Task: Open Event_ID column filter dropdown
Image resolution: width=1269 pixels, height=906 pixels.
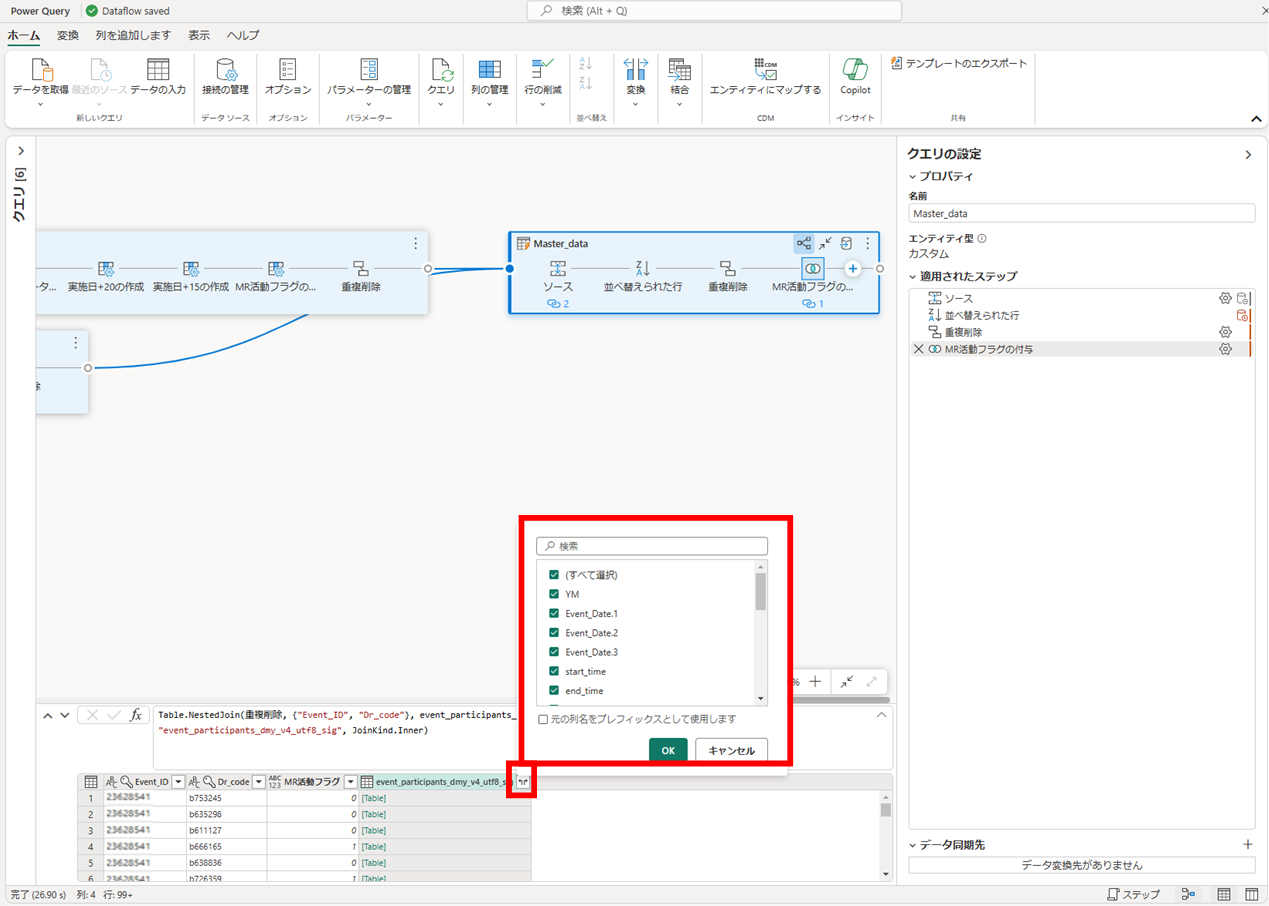Action: coord(178,782)
